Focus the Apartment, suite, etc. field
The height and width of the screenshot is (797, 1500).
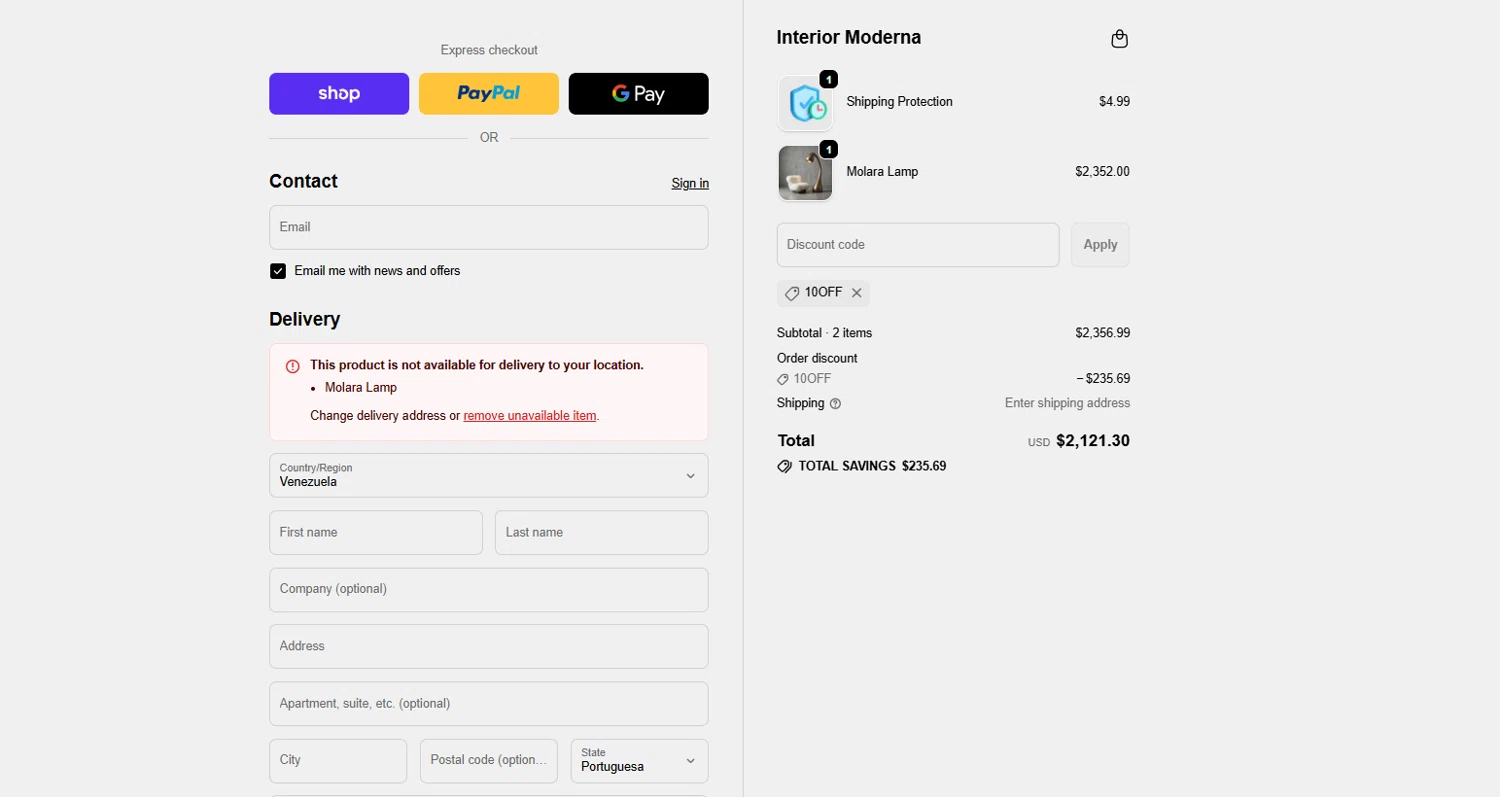489,704
